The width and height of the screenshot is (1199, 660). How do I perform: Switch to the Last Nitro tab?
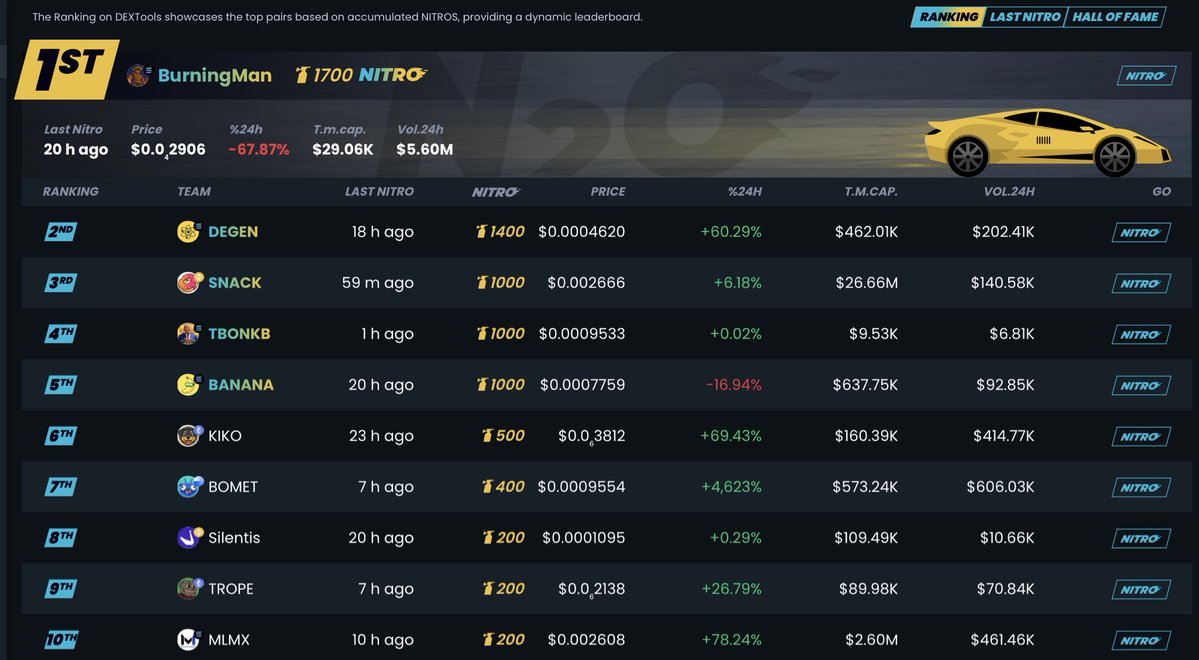(x=1023, y=17)
